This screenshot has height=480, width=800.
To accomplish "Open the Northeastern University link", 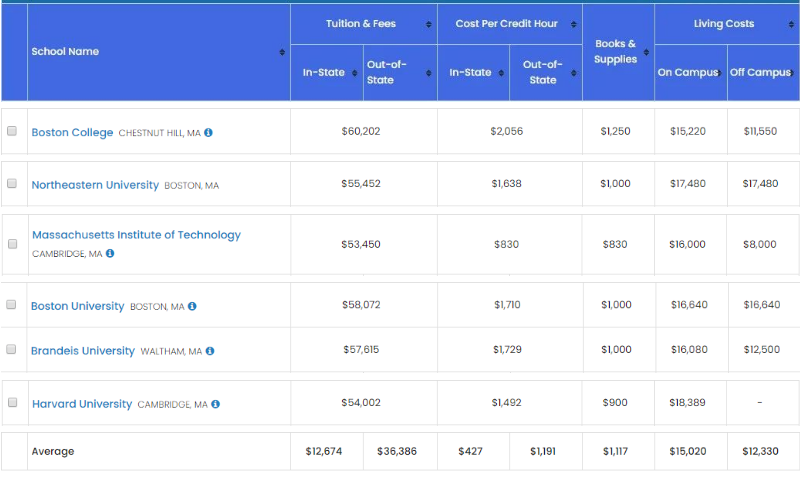I will (95, 185).
